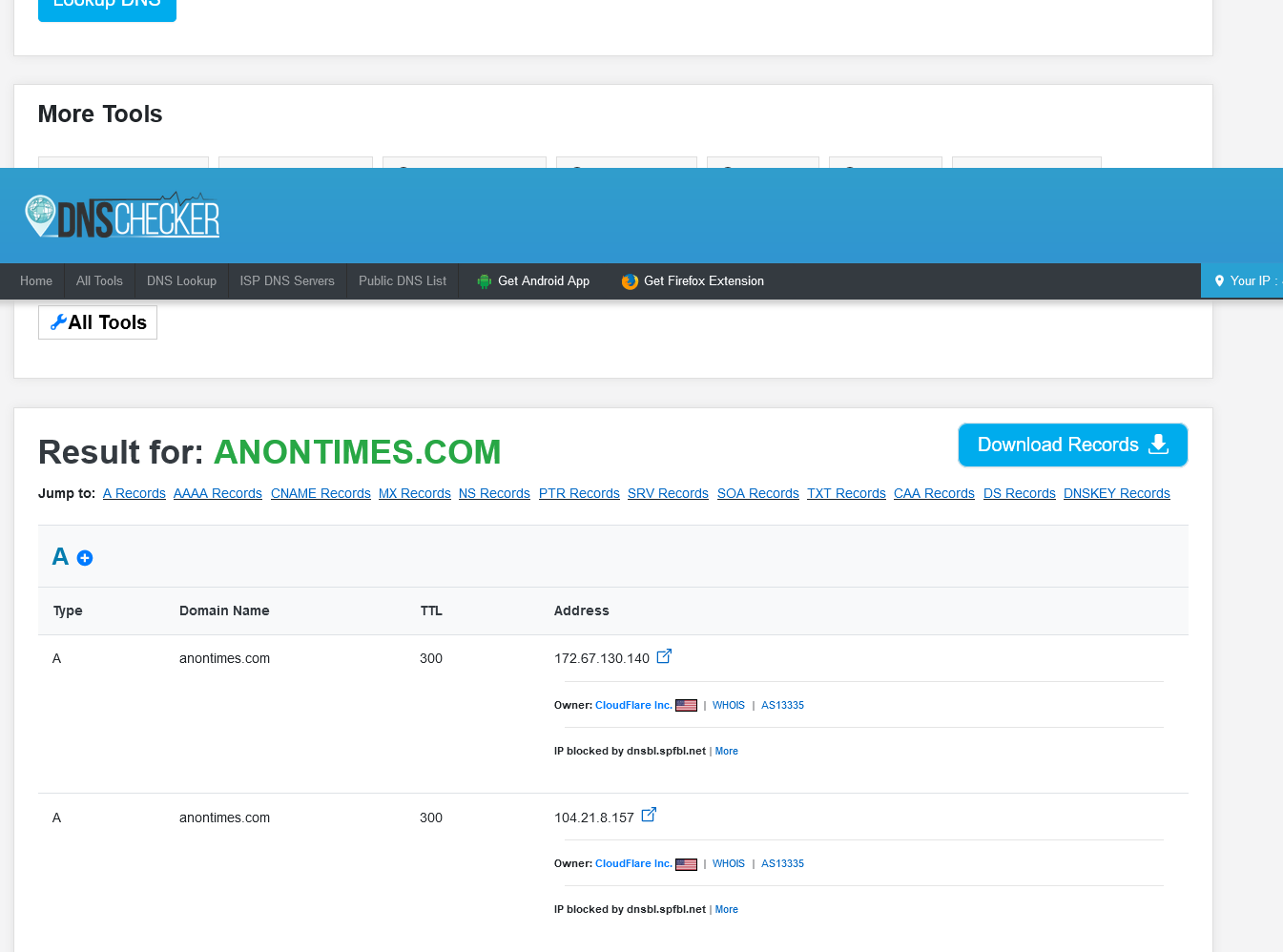This screenshot has width=1283, height=952.
Task: Select IP address text 104.21.8.157
Action: click(x=594, y=818)
